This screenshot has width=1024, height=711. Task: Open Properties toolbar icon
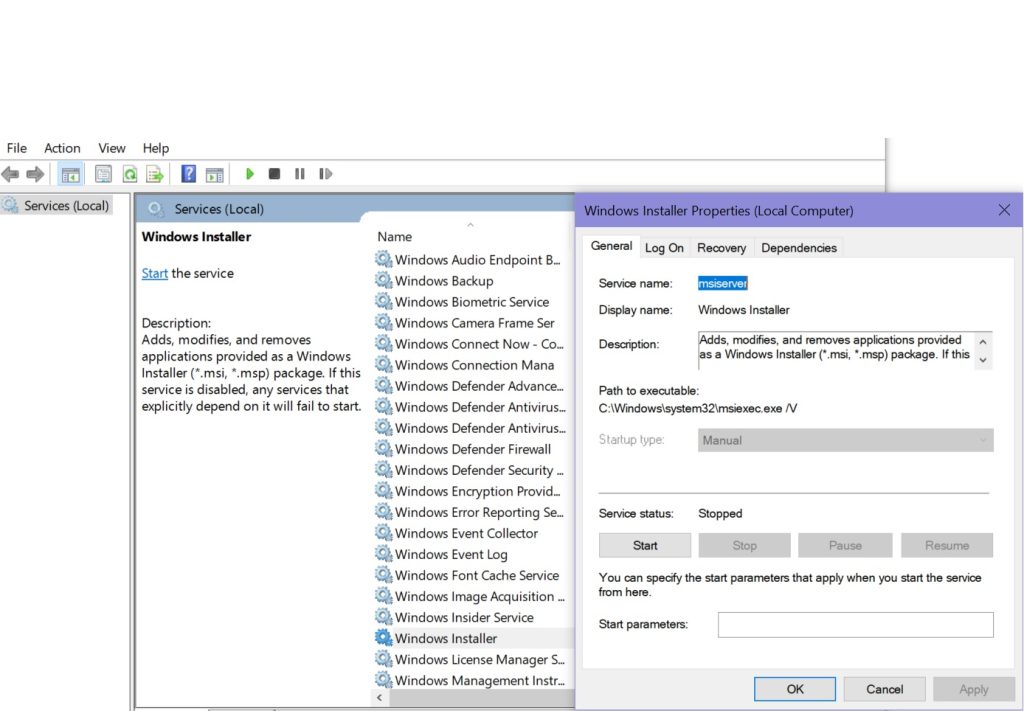pyautogui.click(x=103, y=174)
